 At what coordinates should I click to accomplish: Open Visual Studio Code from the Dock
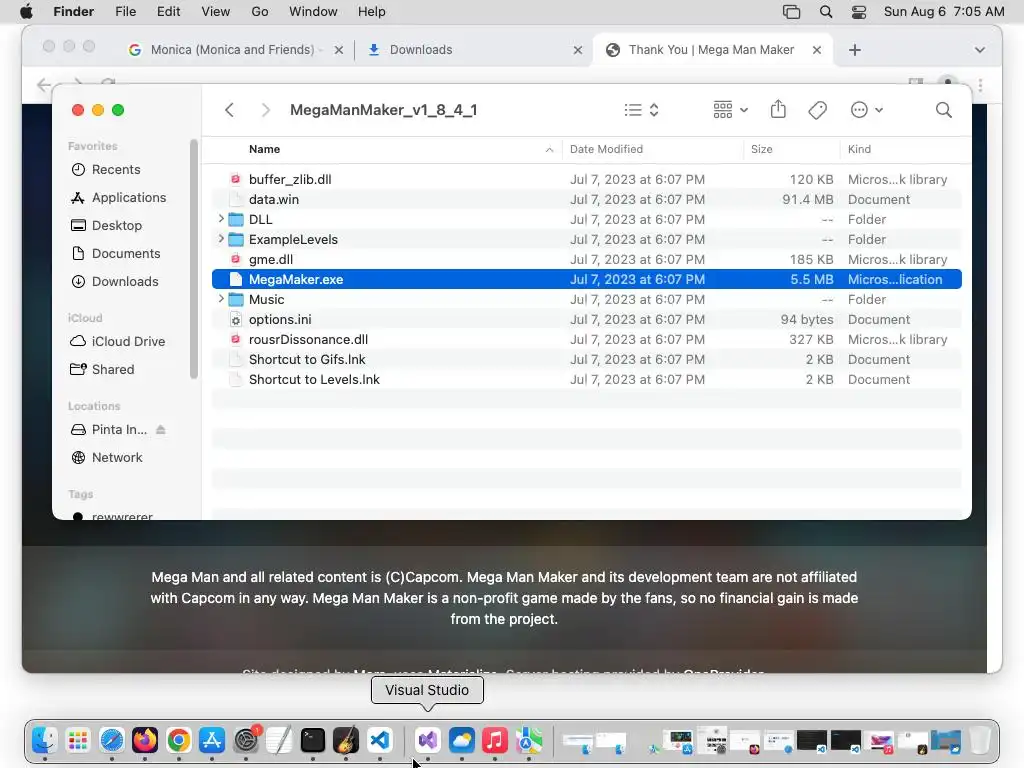(380, 740)
